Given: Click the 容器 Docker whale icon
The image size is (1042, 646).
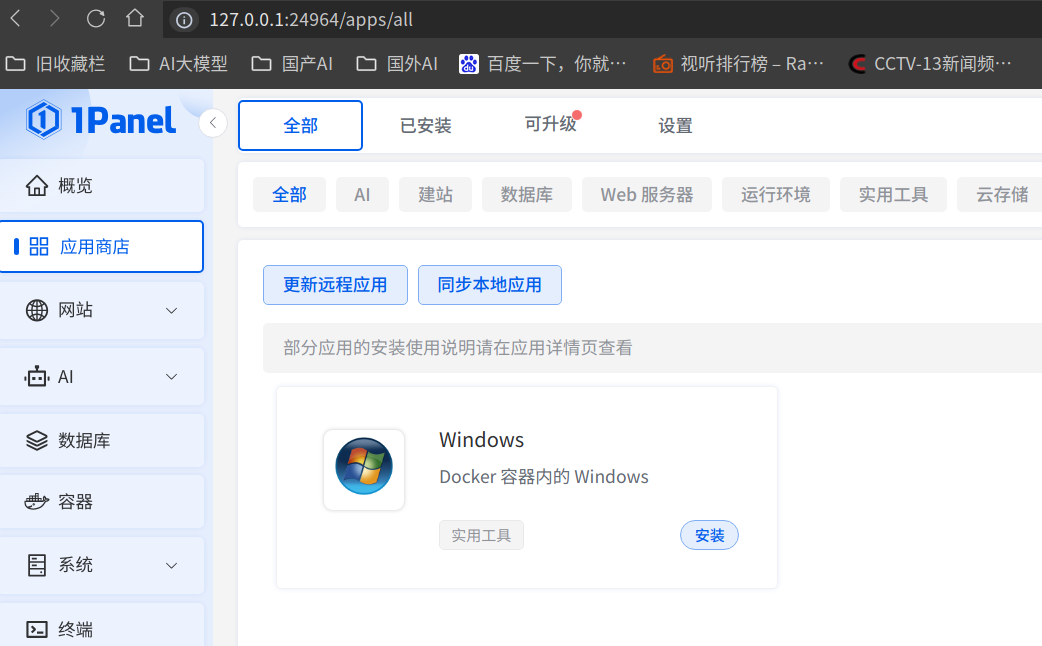Looking at the screenshot, I should tap(37, 501).
